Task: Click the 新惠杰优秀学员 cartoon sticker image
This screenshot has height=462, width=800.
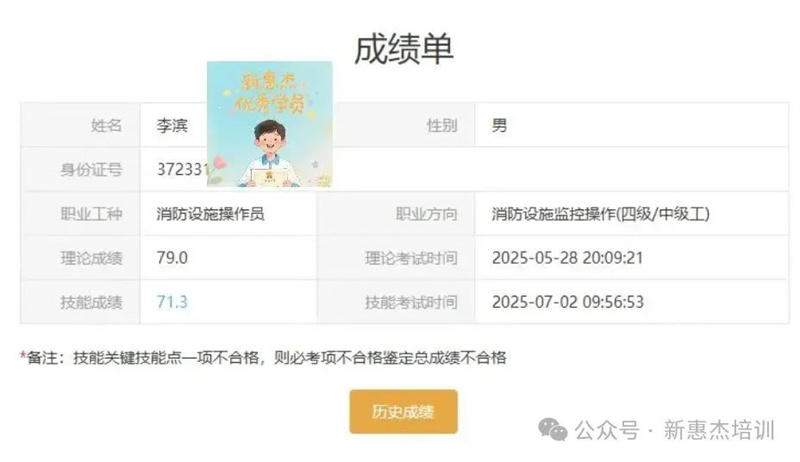Action: tap(270, 124)
